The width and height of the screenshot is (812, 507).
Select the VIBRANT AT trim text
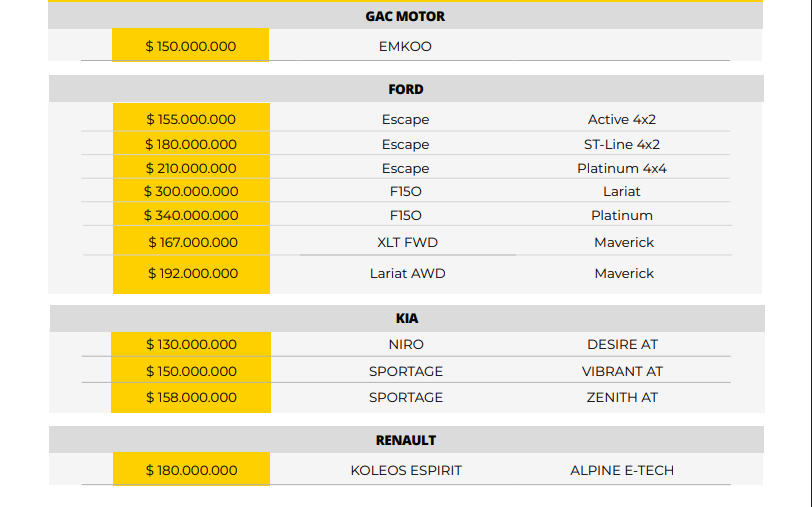622,371
